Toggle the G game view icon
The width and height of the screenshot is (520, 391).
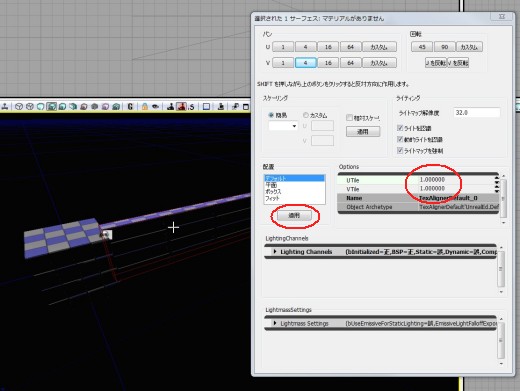[130, 107]
